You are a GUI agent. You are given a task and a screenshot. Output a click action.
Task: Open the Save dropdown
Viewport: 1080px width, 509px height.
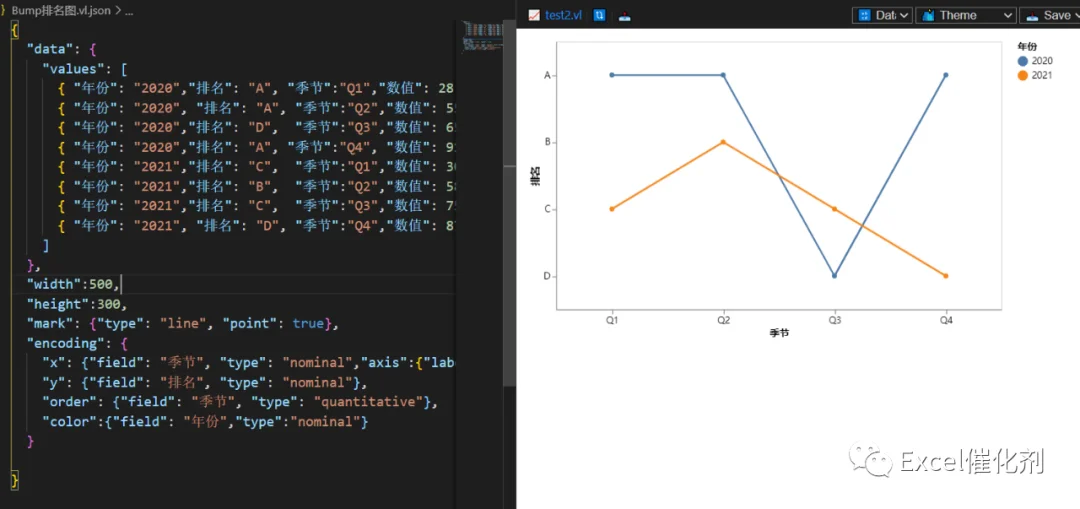click(1050, 15)
